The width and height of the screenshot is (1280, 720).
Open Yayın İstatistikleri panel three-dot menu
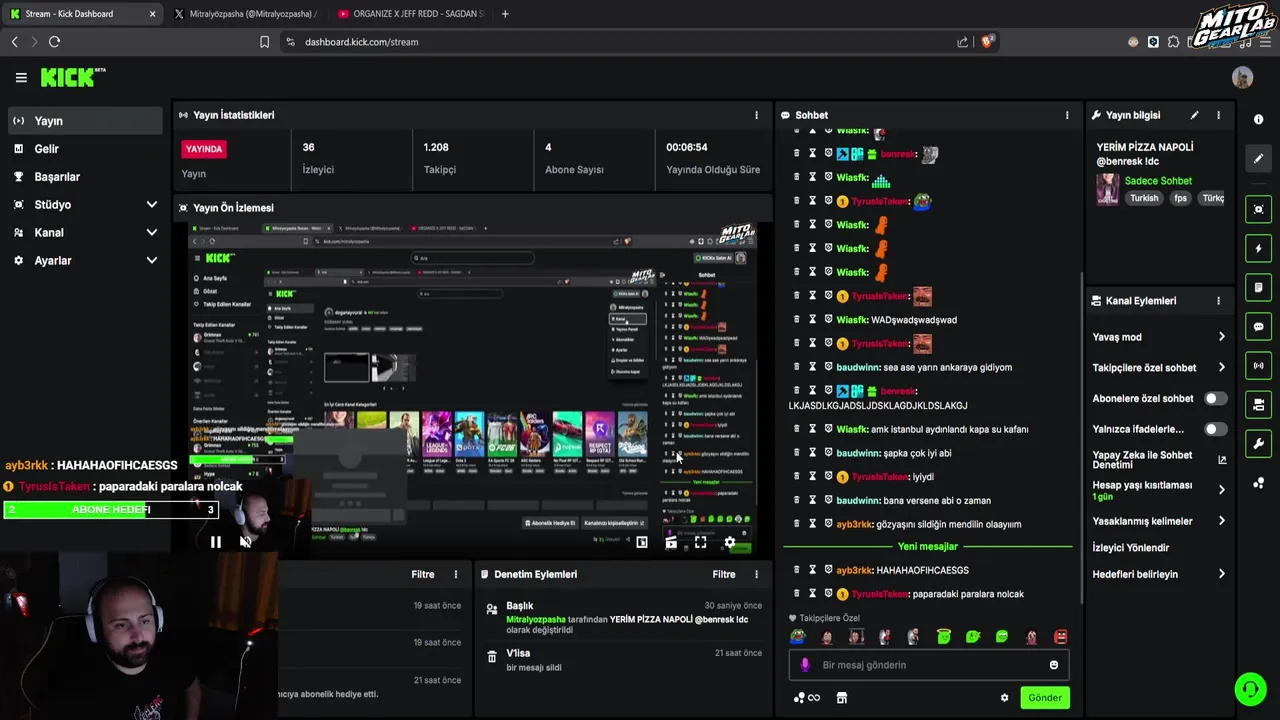coord(756,115)
